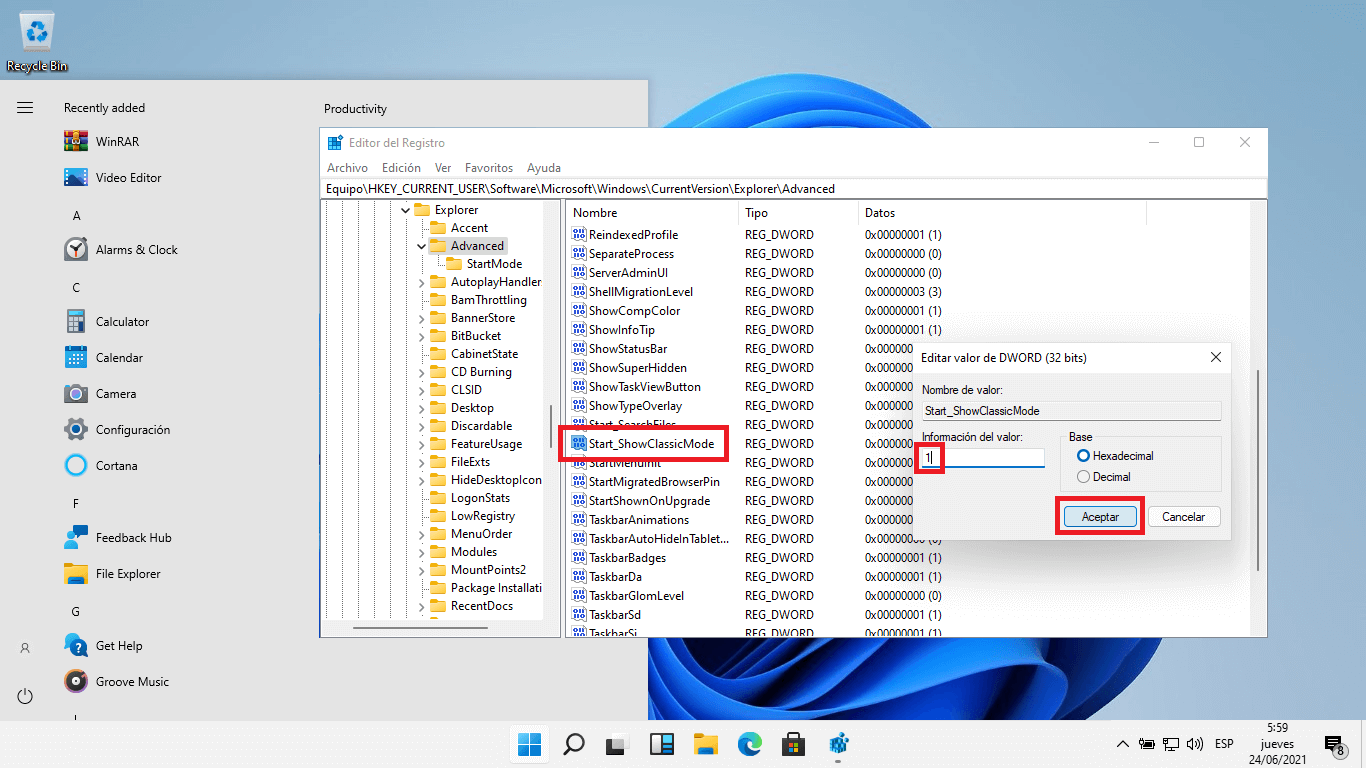Click the ESP language indicator
Image resolution: width=1366 pixels, height=768 pixels.
[1224, 744]
